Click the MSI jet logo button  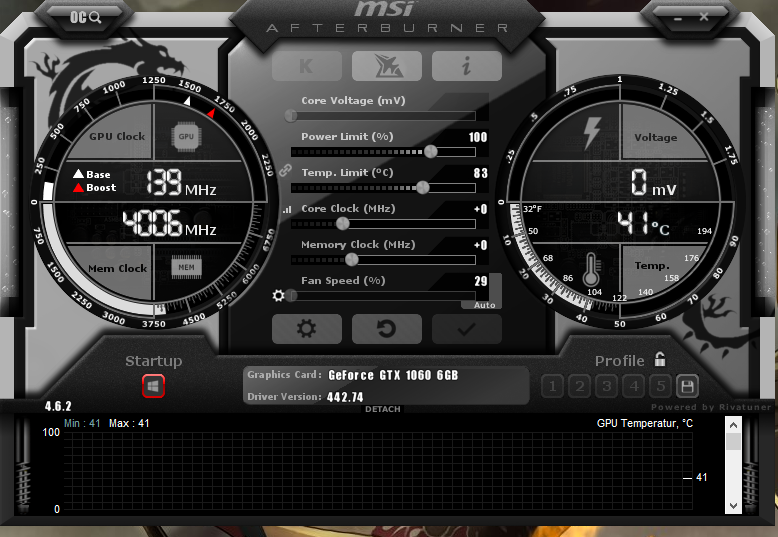[387, 66]
